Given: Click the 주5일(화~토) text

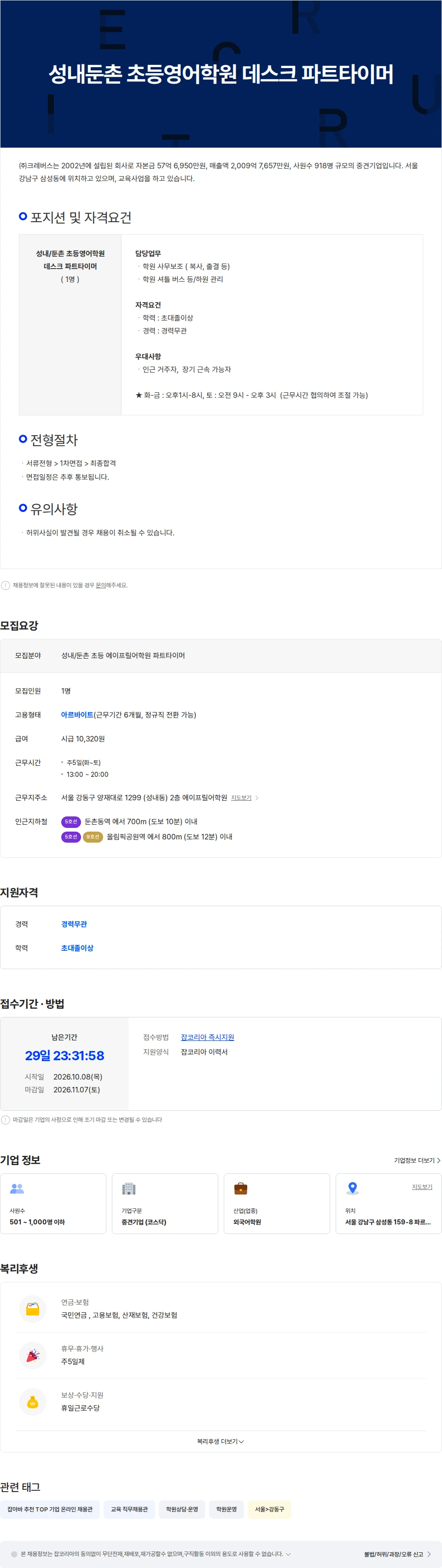Looking at the screenshot, I should pos(83,762).
